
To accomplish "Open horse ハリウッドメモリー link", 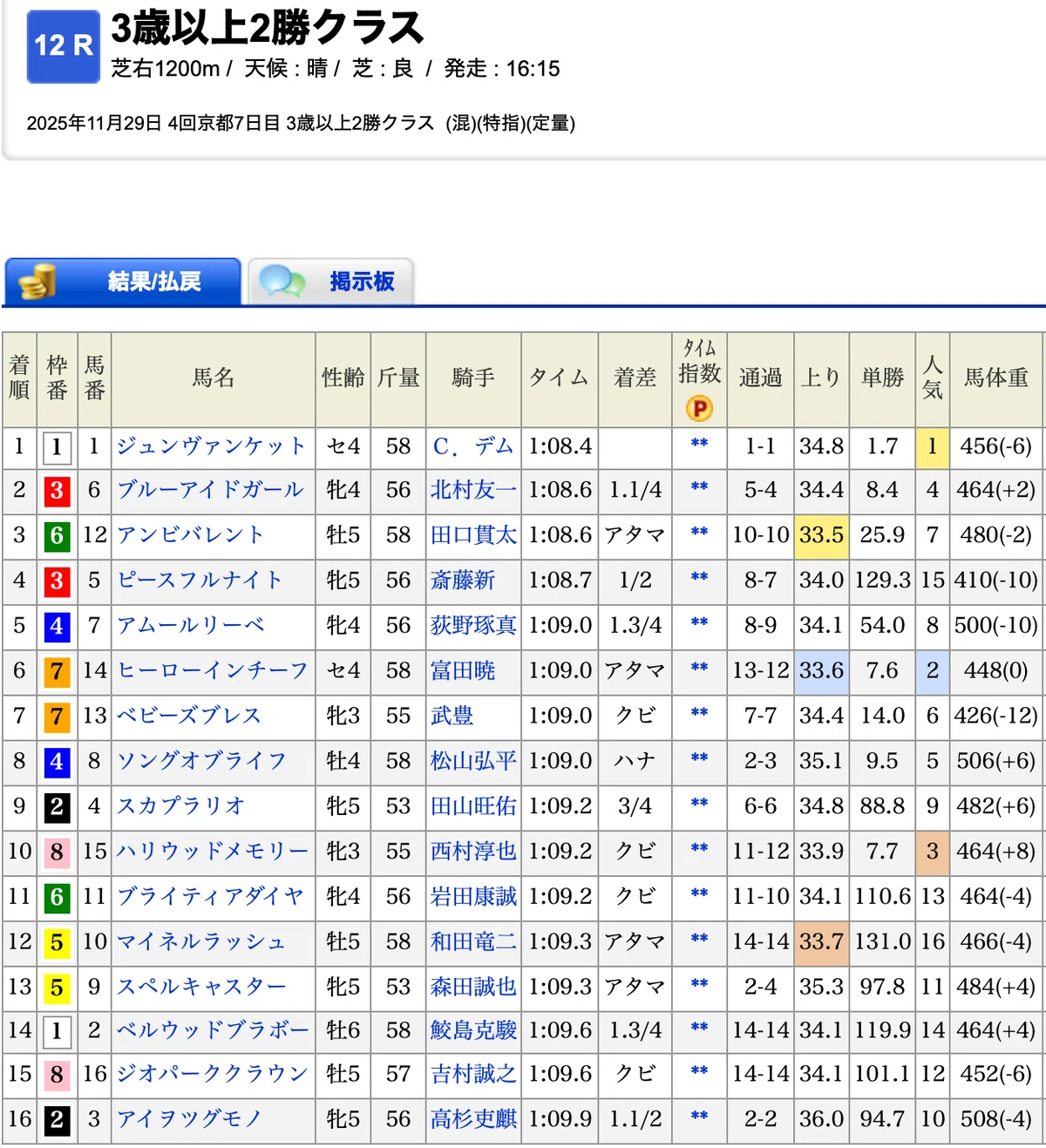I will pos(212,852).
